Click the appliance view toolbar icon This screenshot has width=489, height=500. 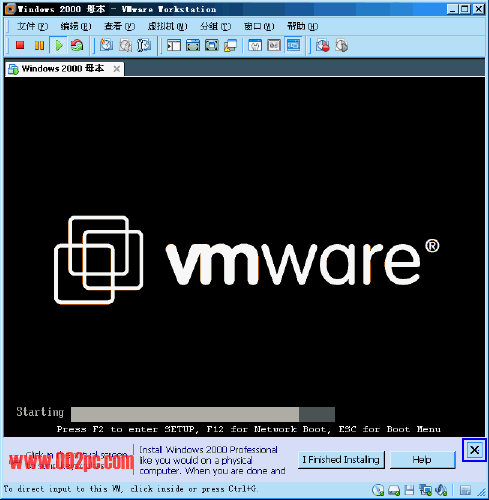tap(274, 45)
